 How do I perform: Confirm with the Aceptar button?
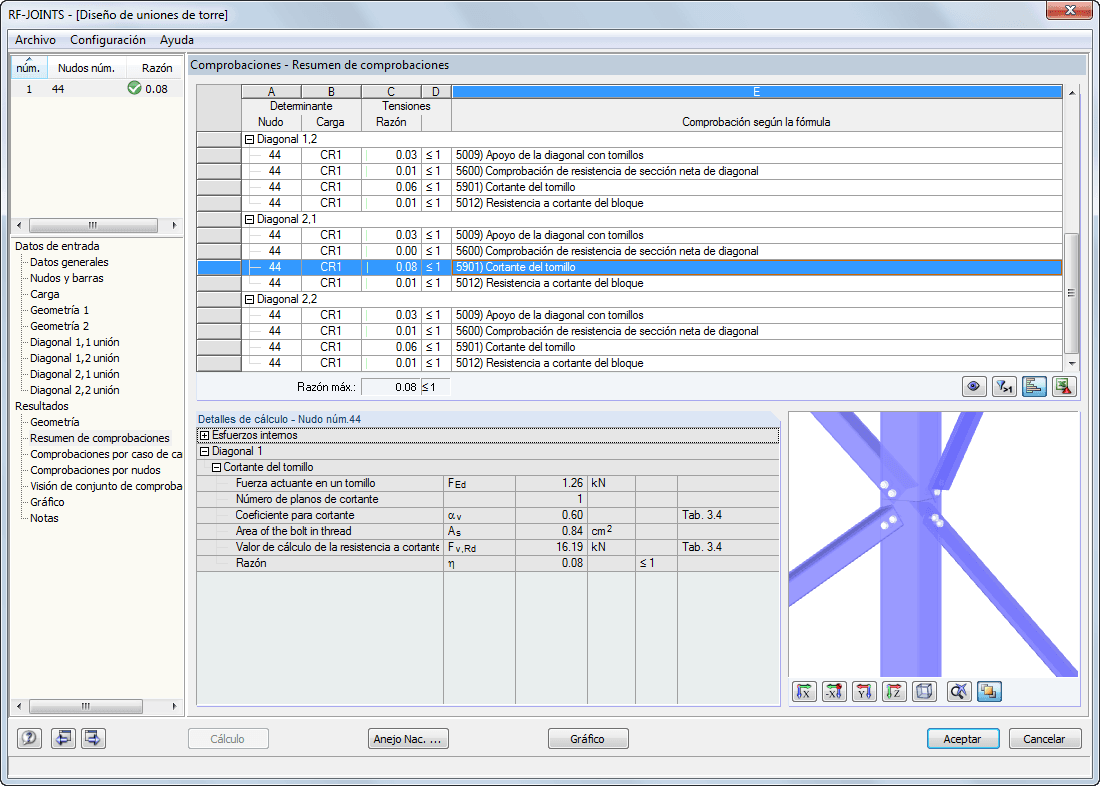coord(962,739)
